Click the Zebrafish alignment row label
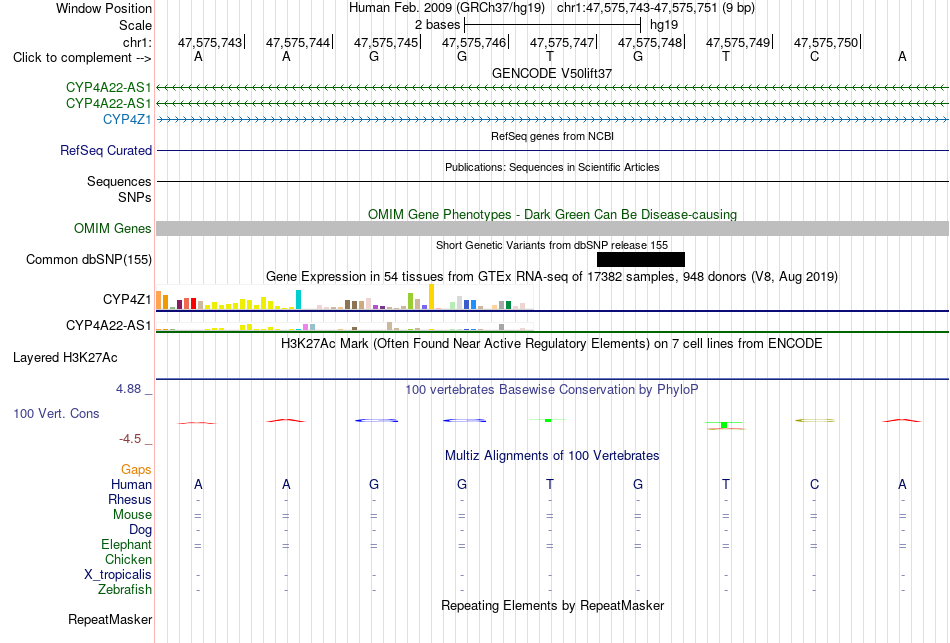The image size is (950, 643). (125, 589)
